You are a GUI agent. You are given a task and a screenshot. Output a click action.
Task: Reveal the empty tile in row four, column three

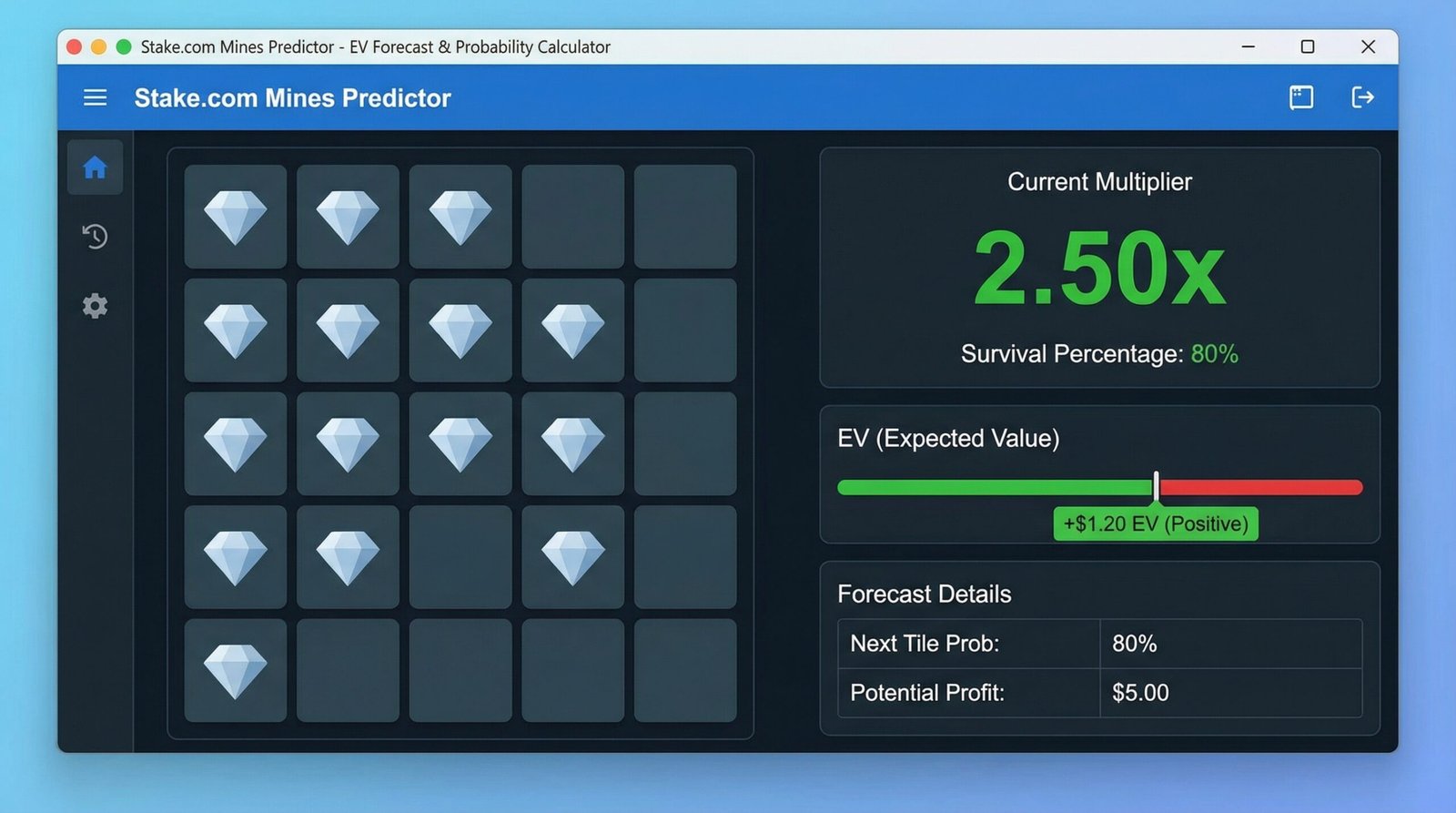[460, 557]
